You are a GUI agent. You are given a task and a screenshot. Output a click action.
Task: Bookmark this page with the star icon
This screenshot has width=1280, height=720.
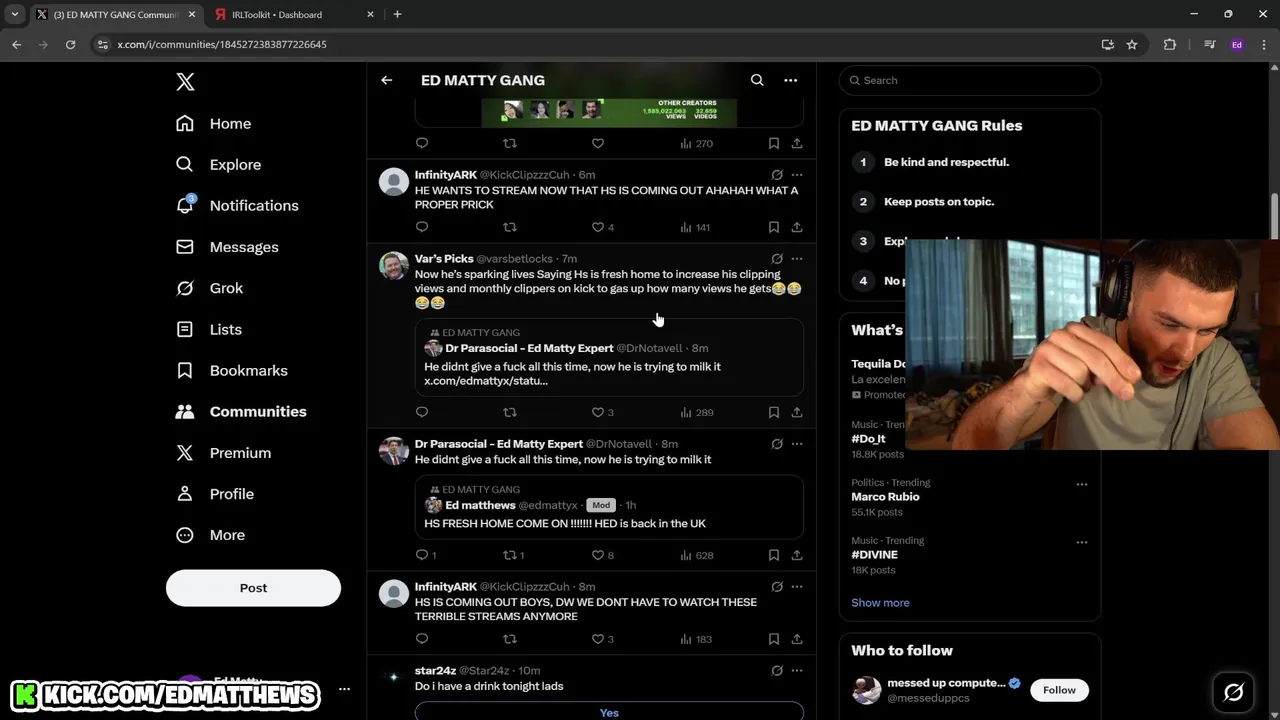[1132, 44]
